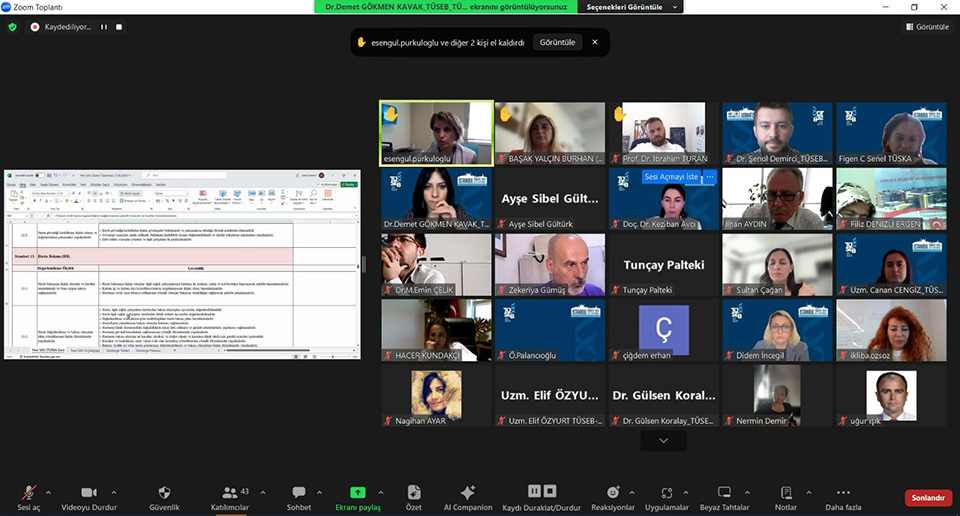Open the Güvenlik security shield

point(164,495)
